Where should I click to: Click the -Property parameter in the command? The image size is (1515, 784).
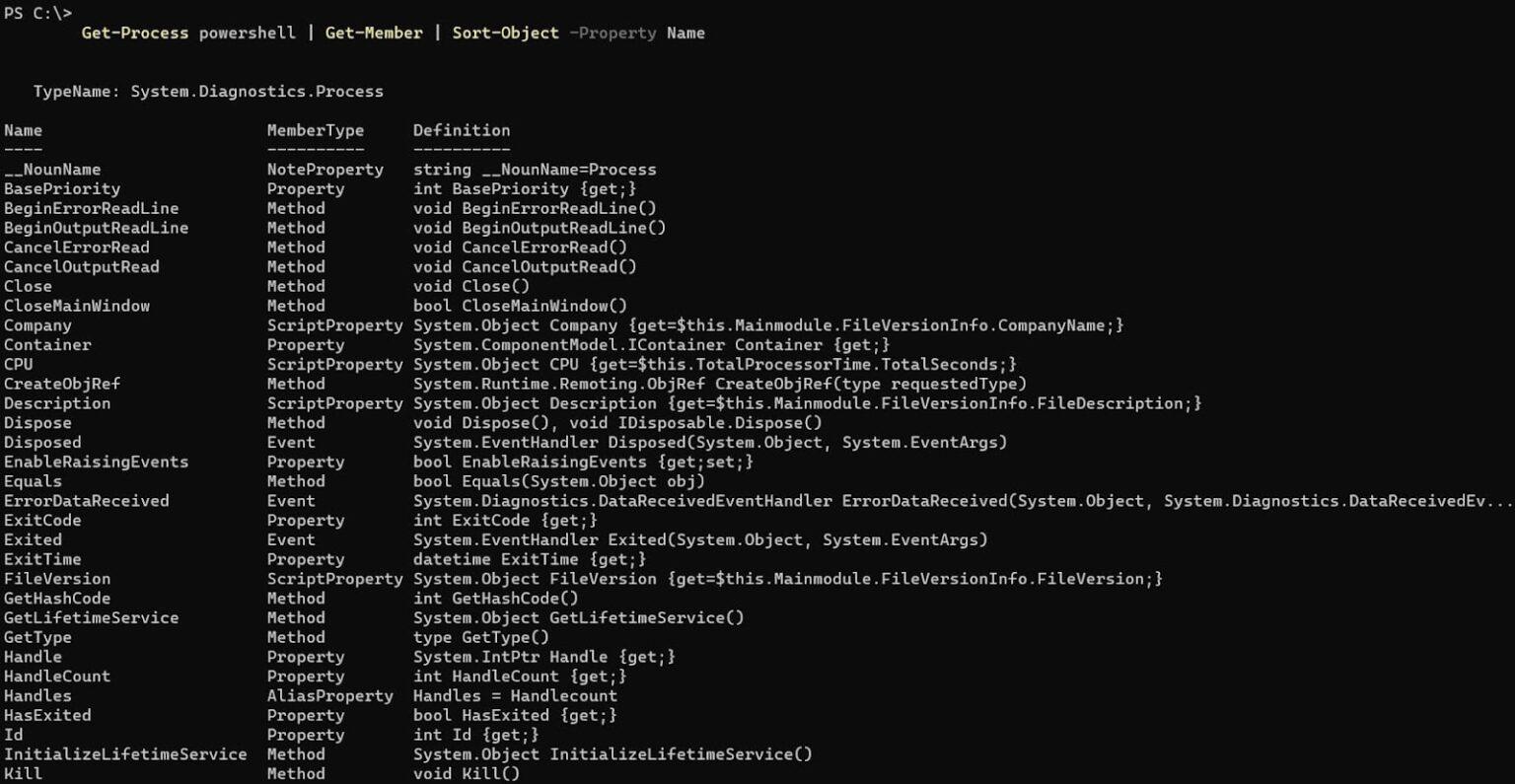(613, 33)
